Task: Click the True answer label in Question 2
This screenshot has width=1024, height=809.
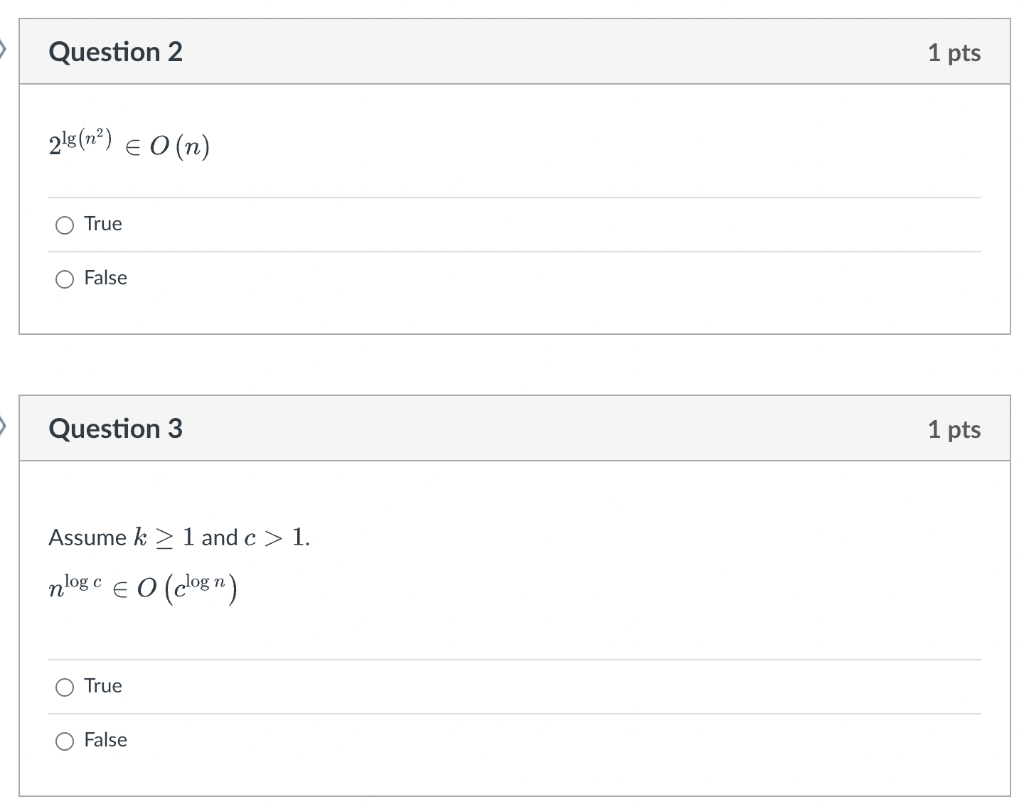Action: click(x=104, y=224)
